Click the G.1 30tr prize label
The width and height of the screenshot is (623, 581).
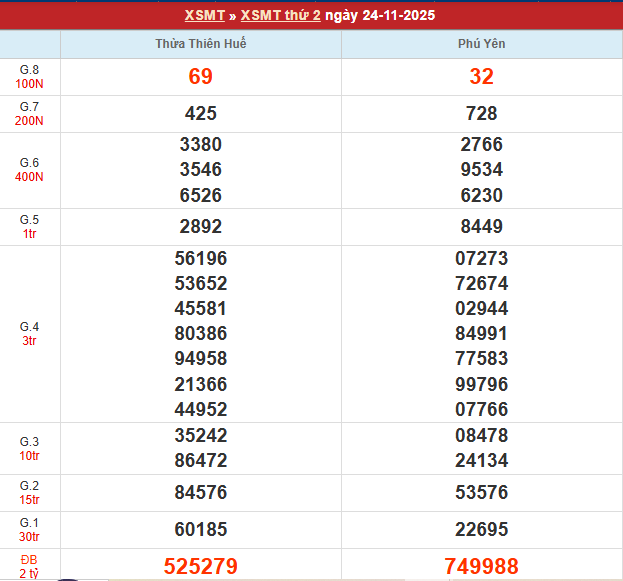(29, 529)
